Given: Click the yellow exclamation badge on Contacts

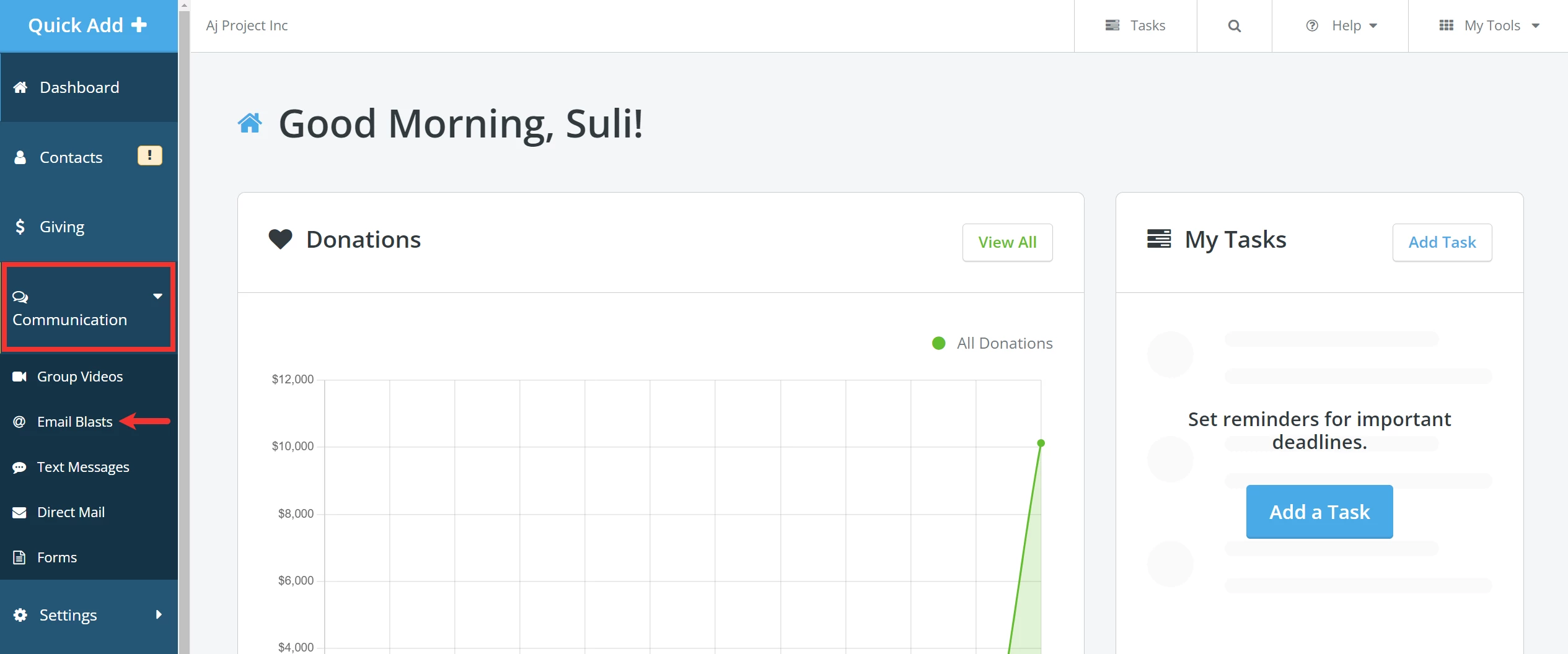Looking at the screenshot, I should point(149,155).
